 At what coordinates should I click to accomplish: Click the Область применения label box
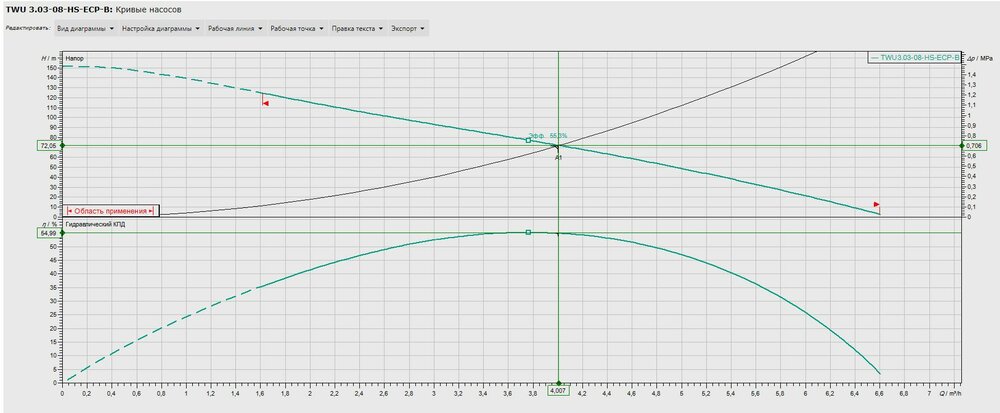pos(110,210)
